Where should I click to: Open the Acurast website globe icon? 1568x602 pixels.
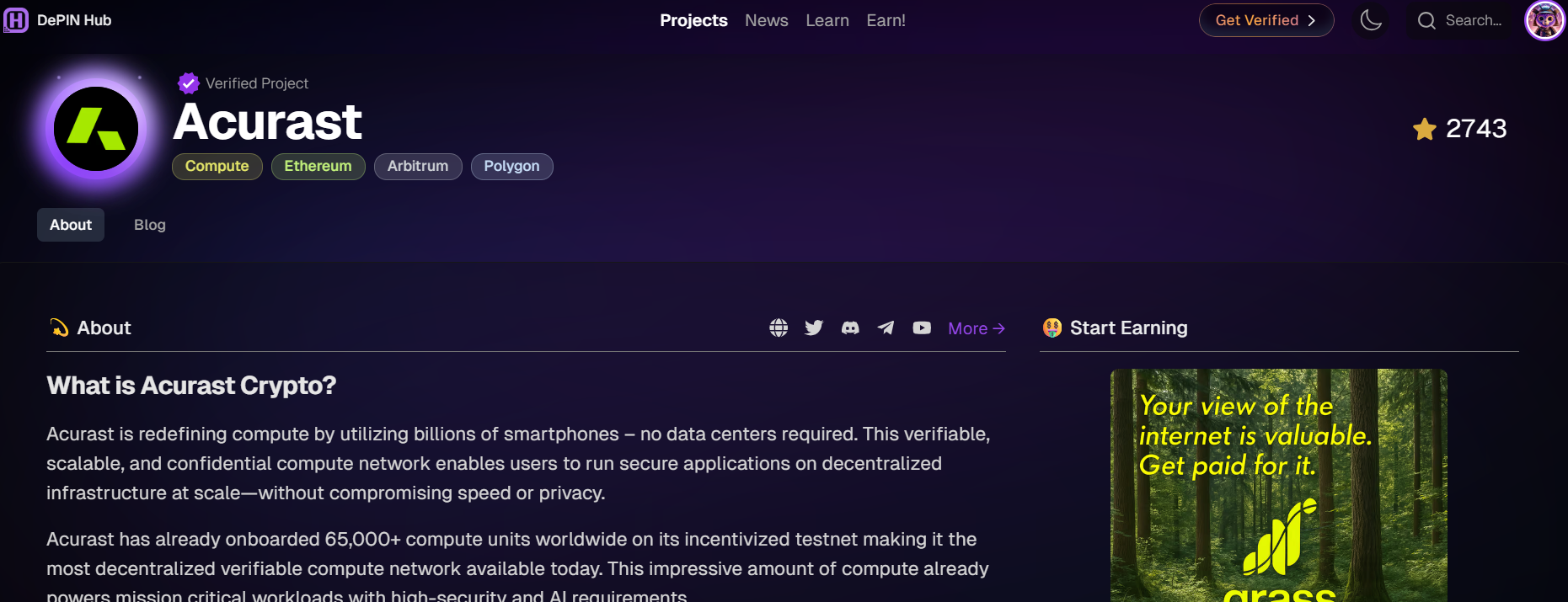779,328
